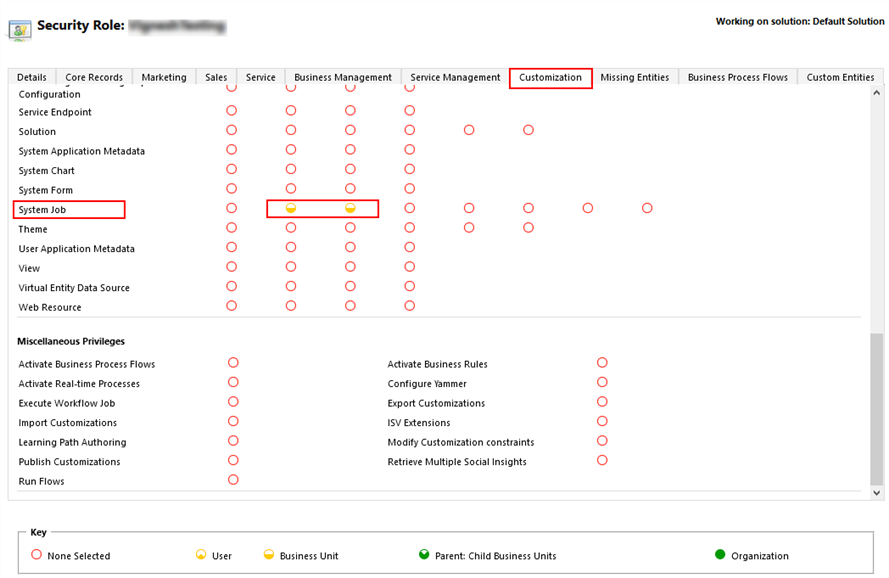Toggle the Import Customizations privilege circle
Screen dimensions: 889x578
coord(233,421)
